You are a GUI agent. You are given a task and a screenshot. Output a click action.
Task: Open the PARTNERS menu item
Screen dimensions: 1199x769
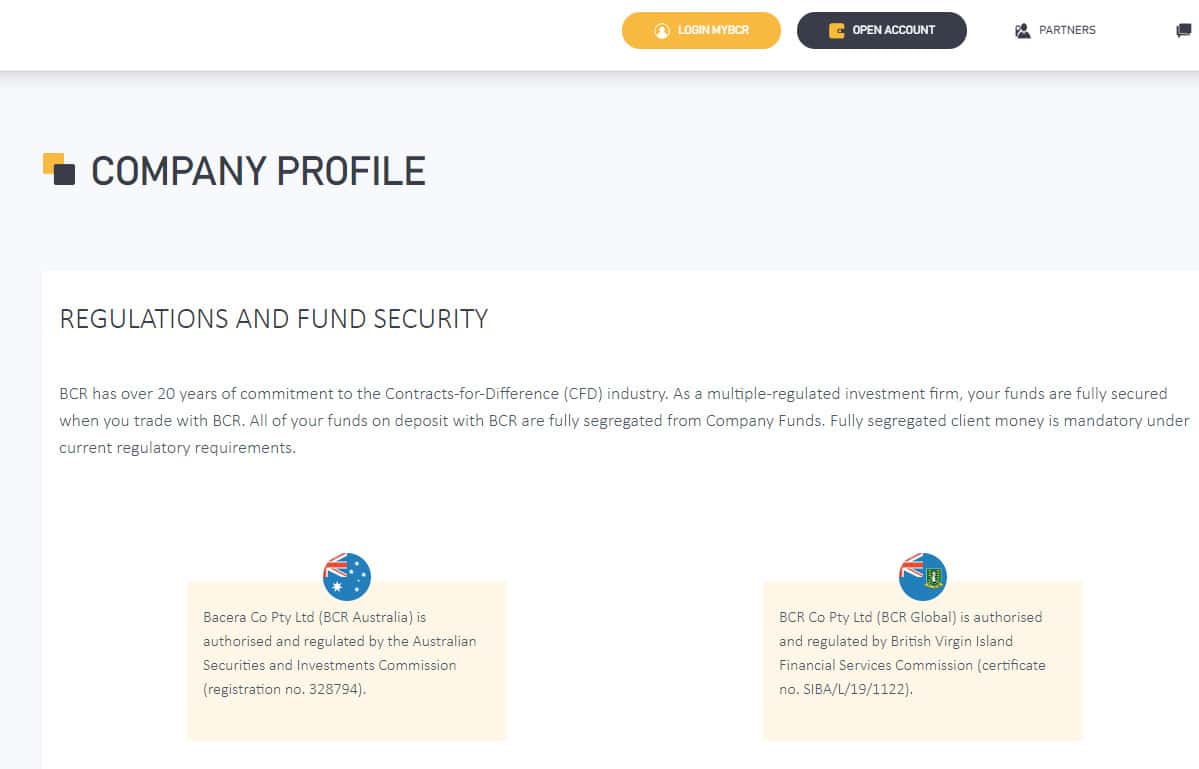tap(1067, 31)
